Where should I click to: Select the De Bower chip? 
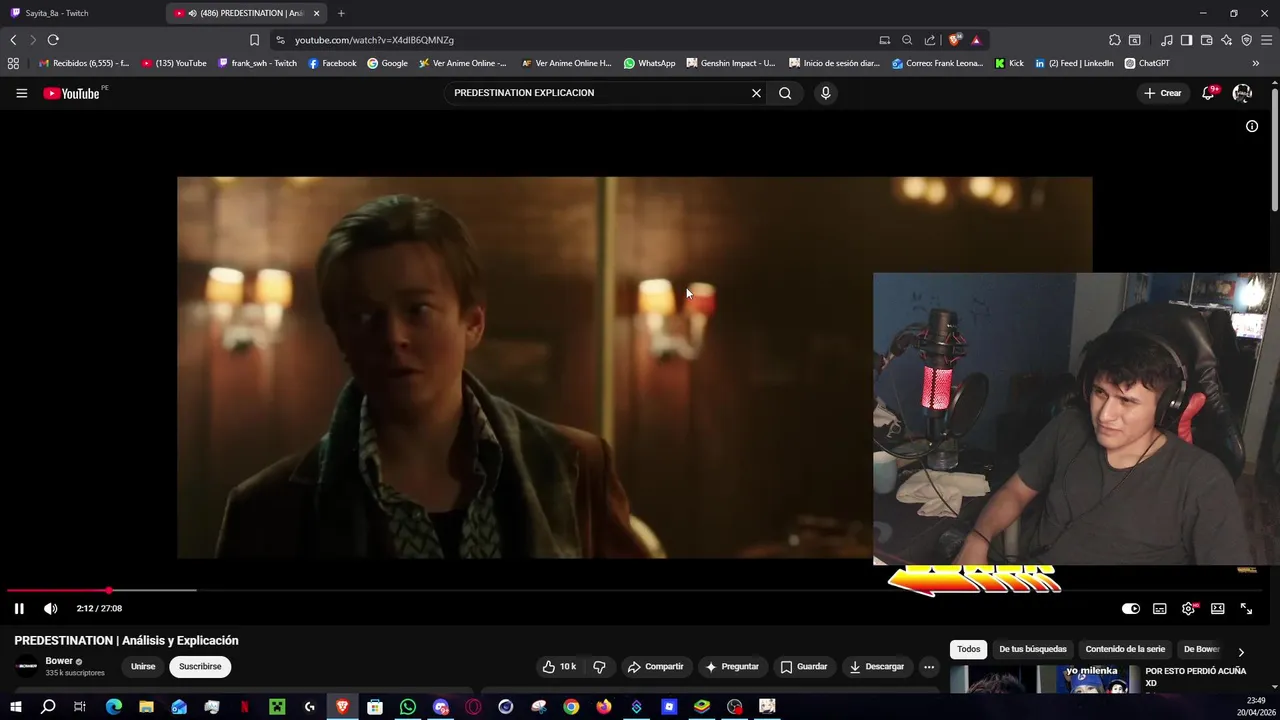click(1201, 649)
